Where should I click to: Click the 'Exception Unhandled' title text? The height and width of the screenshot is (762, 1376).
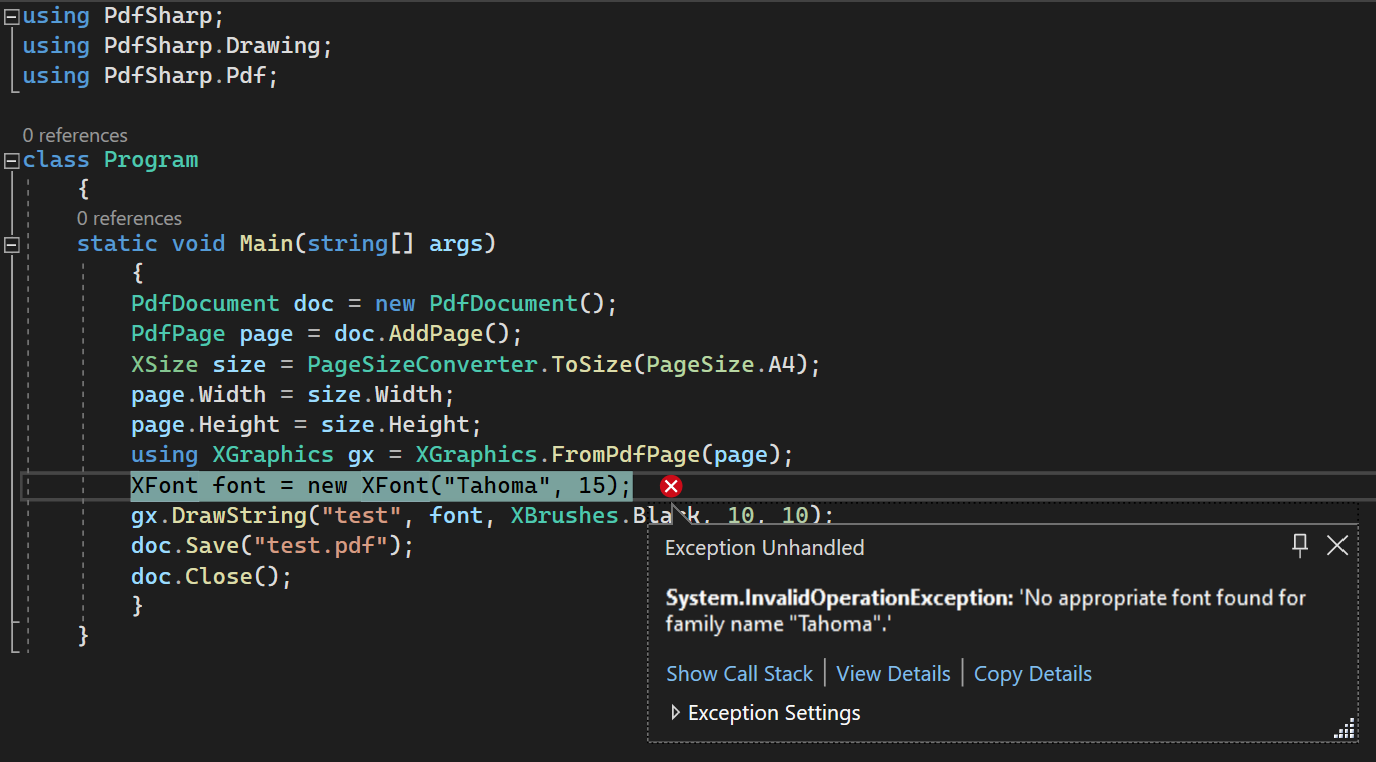pos(764,548)
